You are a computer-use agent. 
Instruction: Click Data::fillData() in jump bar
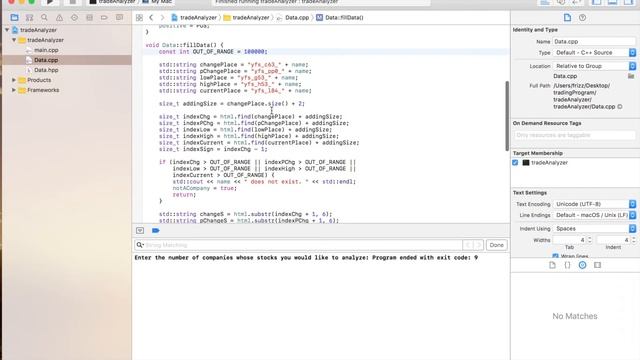[340, 18]
